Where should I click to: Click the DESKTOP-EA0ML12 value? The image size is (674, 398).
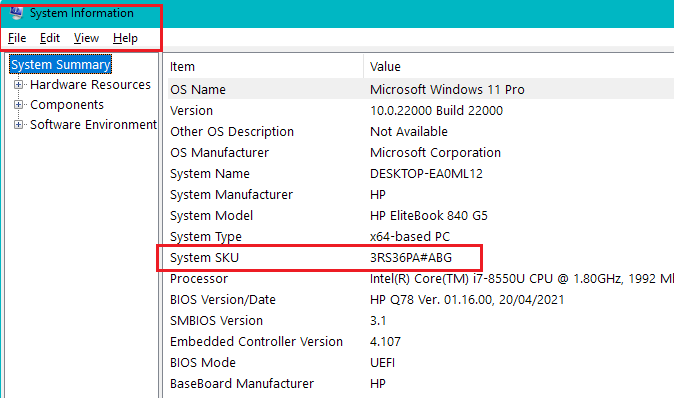[x=426, y=174]
